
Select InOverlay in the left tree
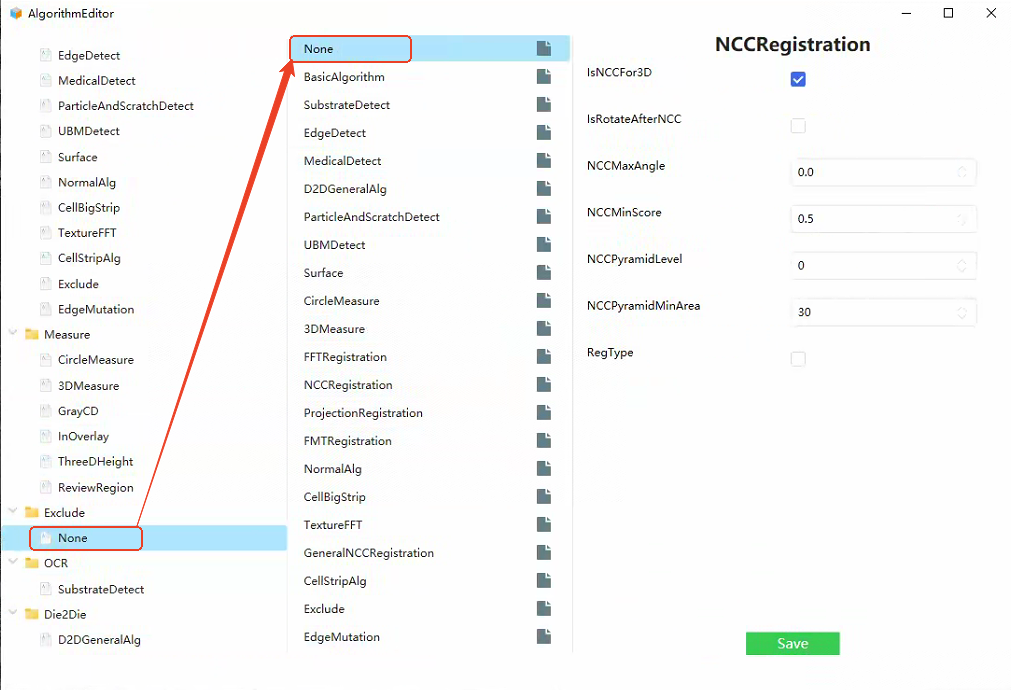tap(83, 437)
